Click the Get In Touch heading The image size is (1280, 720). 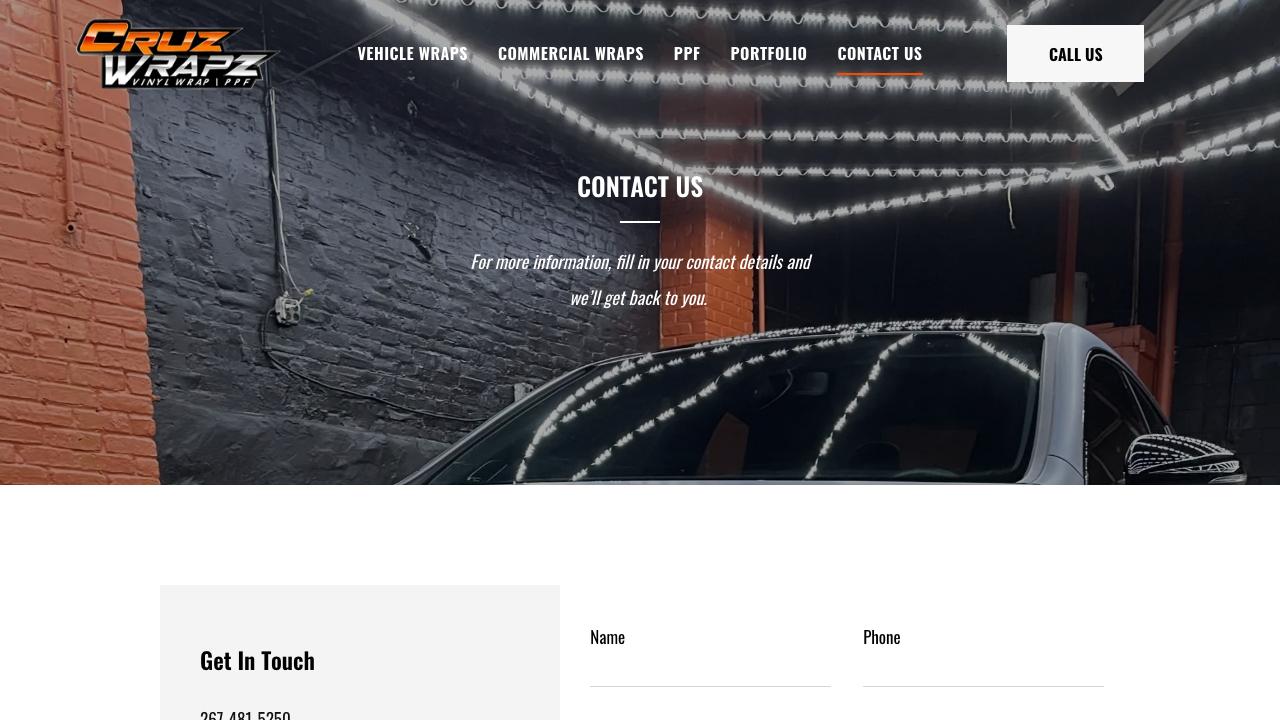click(257, 660)
